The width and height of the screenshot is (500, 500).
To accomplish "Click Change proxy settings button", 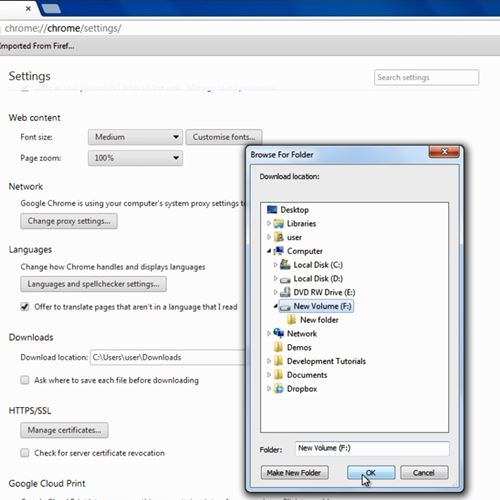I will coord(69,221).
